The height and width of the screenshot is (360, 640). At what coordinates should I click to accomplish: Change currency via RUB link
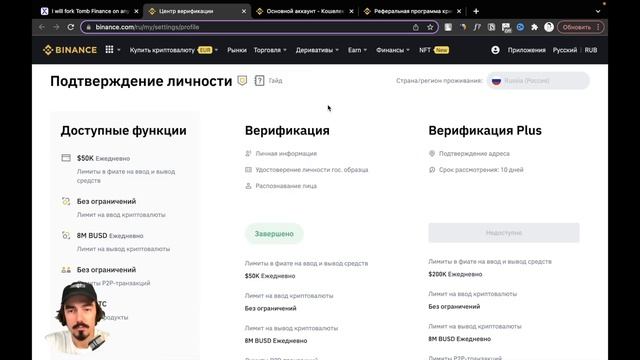[x=591, y=50]
